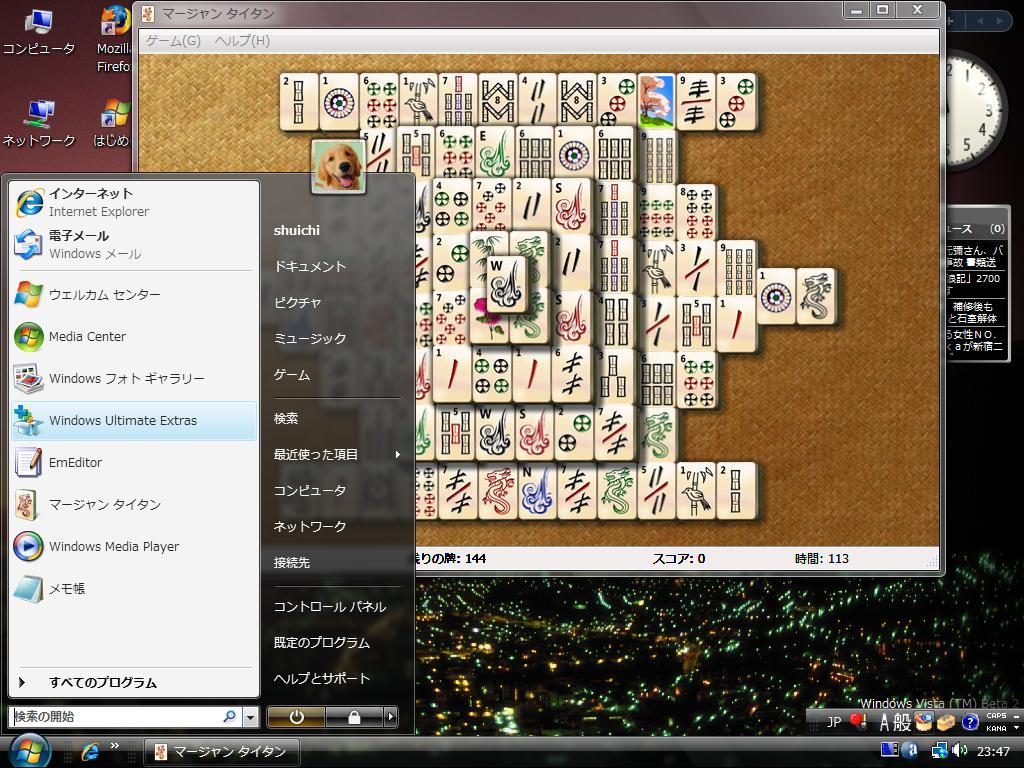This screenshot has height=768, width=1024.
Task: Click 検索 in the Start menu right pane
Action: [285, 418]
